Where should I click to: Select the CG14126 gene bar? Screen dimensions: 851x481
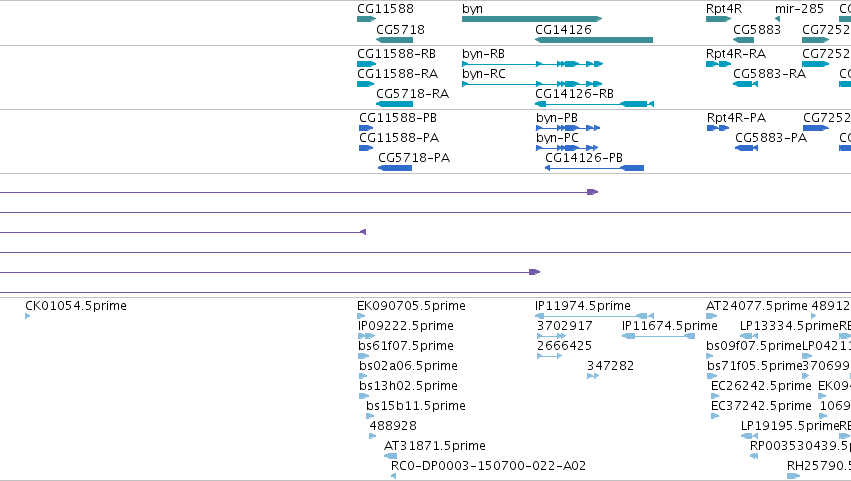point(594,40)
